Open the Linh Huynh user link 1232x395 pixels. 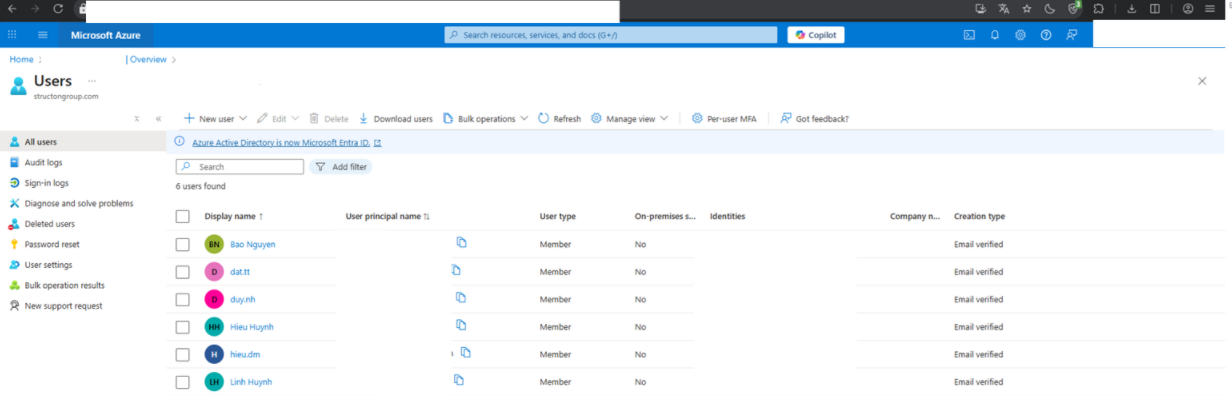251,382
